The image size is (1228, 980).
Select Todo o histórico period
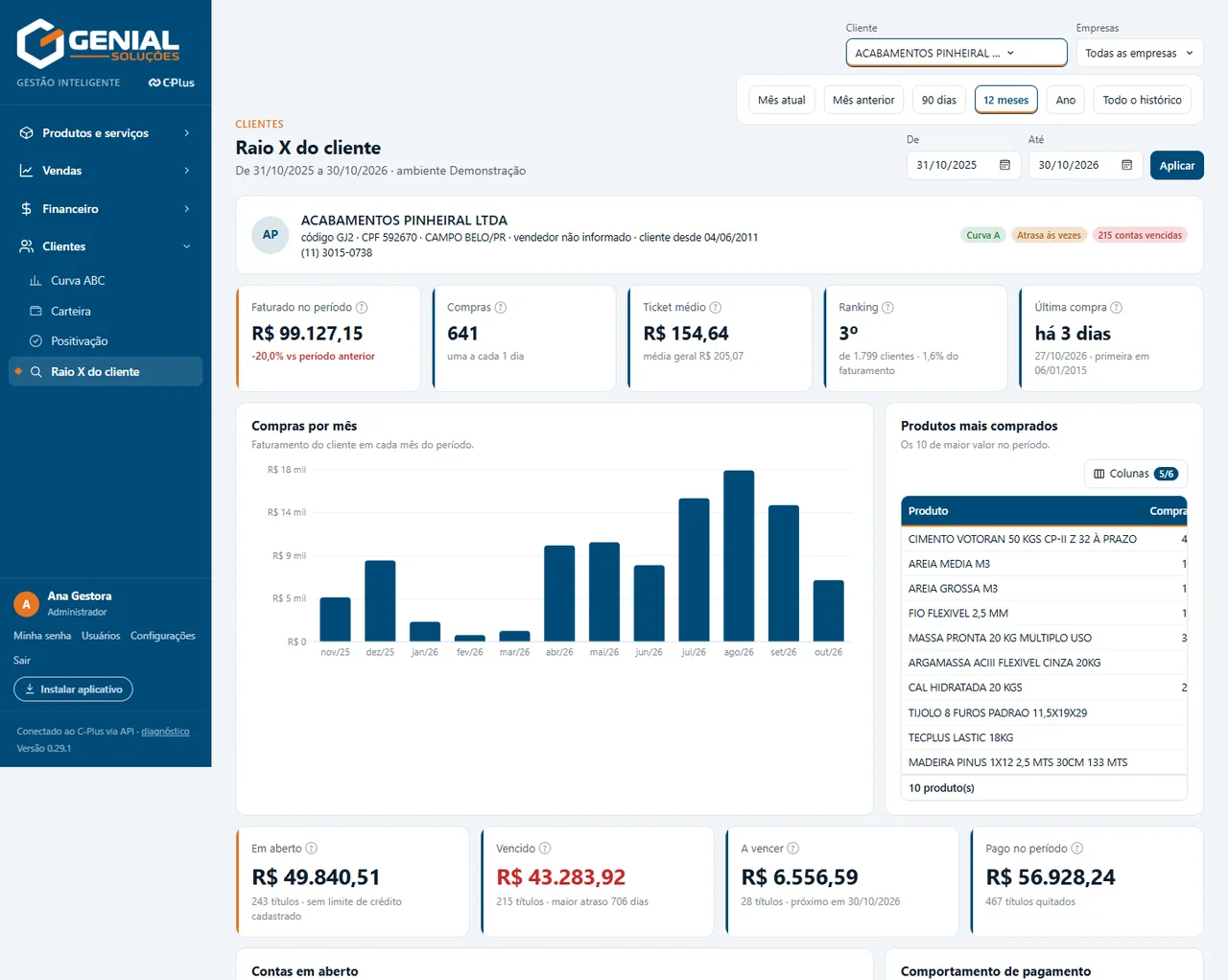coord(1142,100)
